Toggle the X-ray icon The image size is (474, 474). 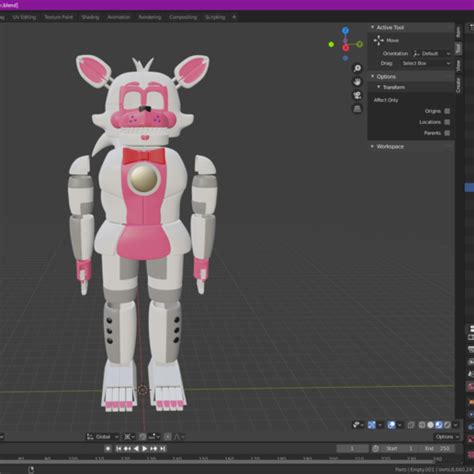point(411,425)
